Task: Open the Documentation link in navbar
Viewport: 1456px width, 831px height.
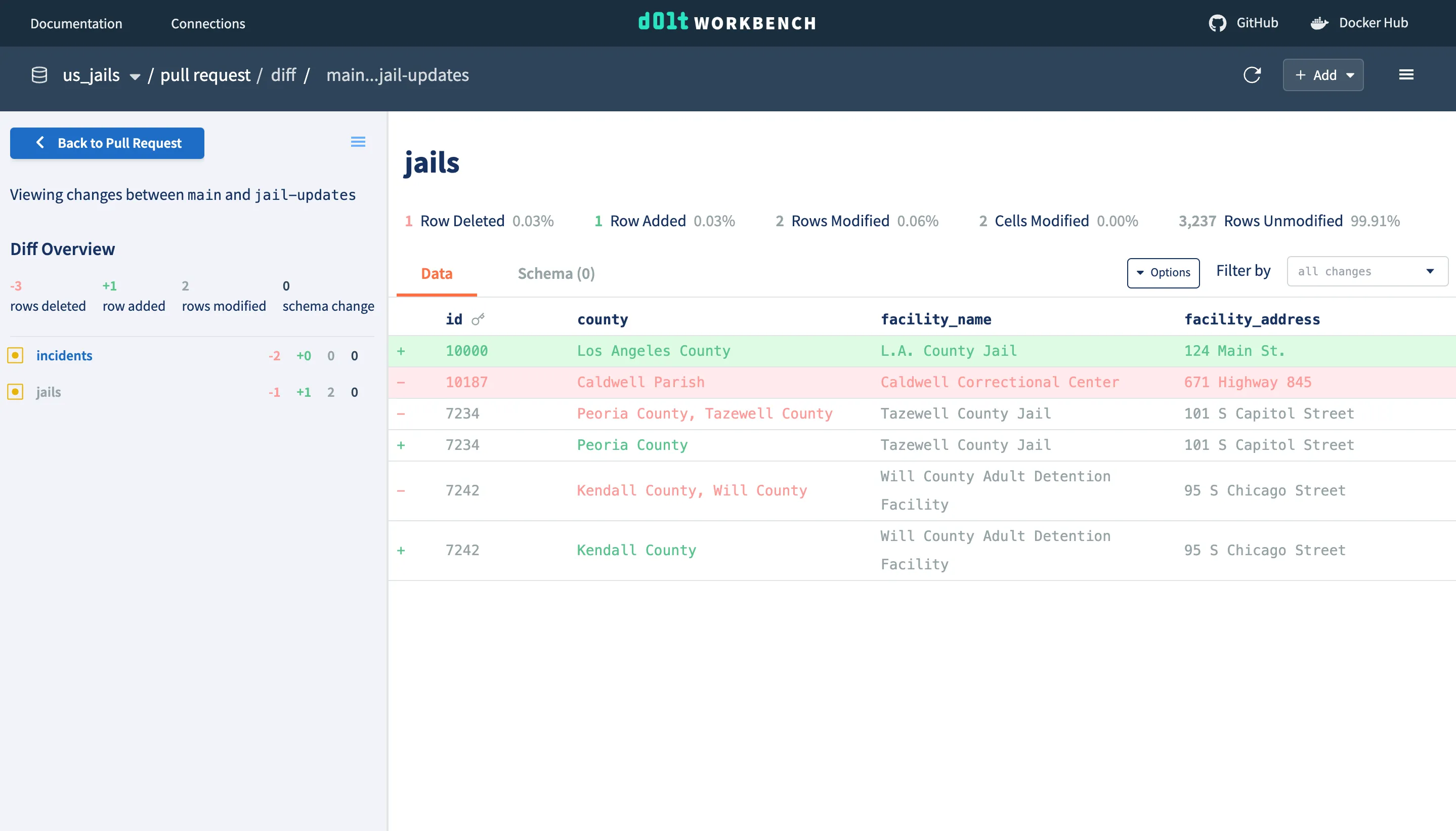Action: (76, 23)
